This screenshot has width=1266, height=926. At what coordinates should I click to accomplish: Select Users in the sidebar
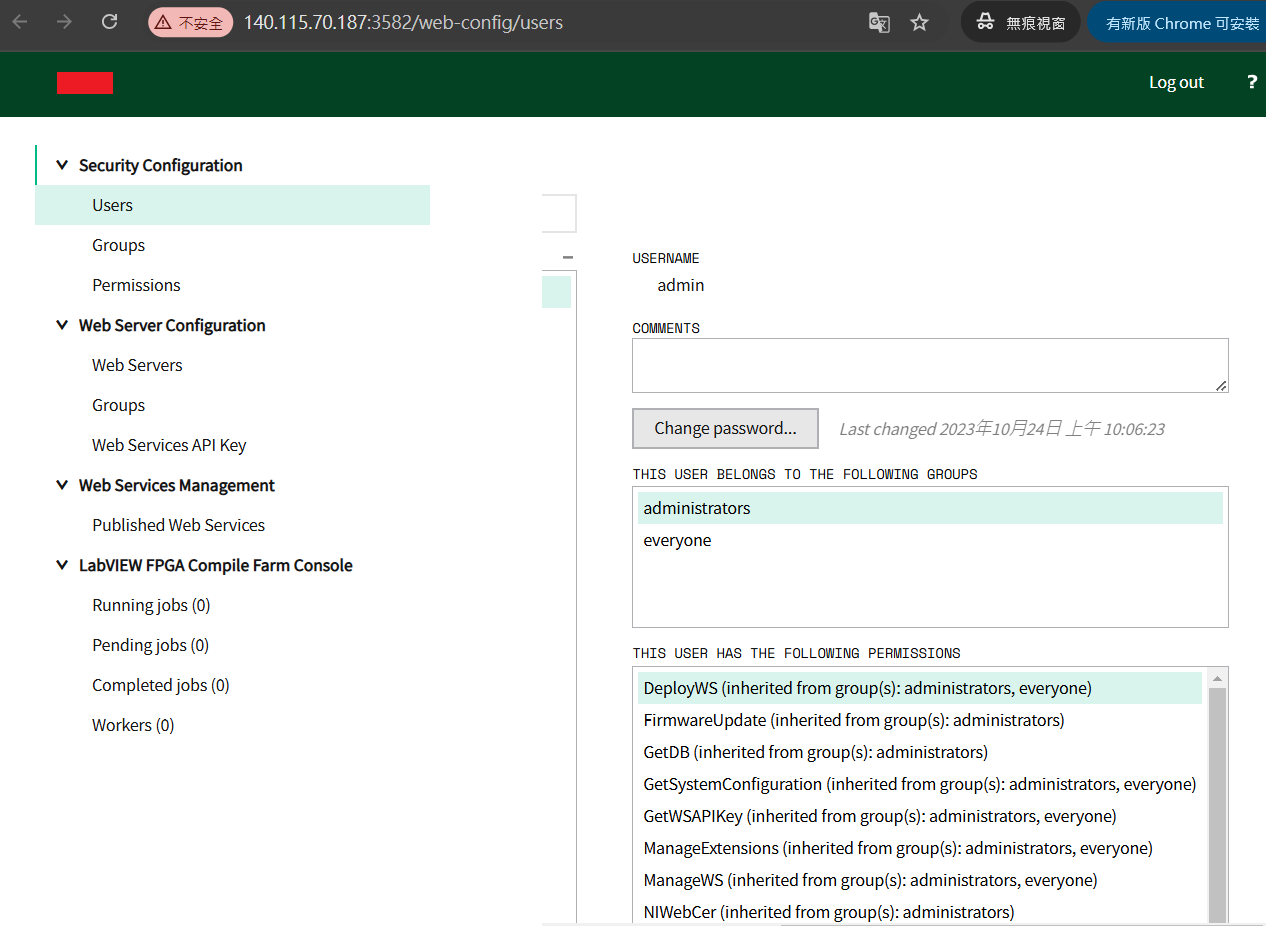tap(232, 205)
